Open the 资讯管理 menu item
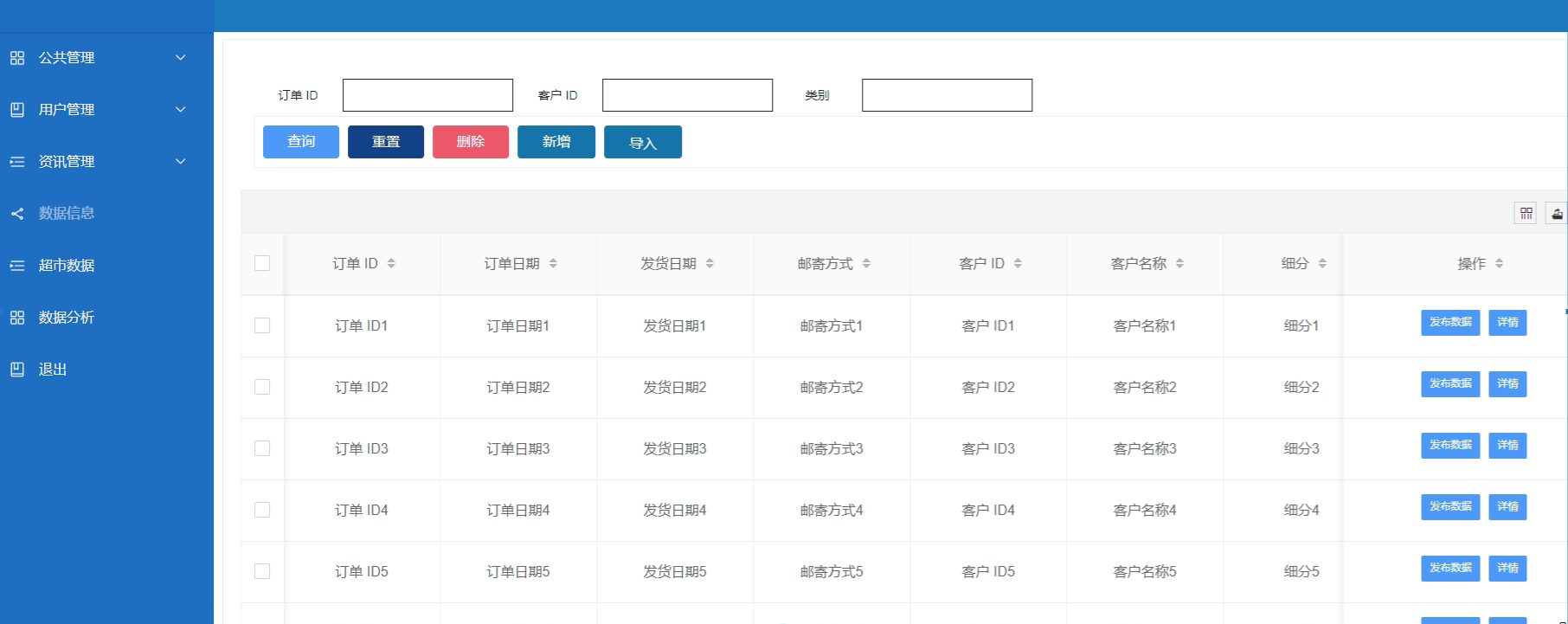This screenshot has height=624, width=1568. click(x=106, y=162)
